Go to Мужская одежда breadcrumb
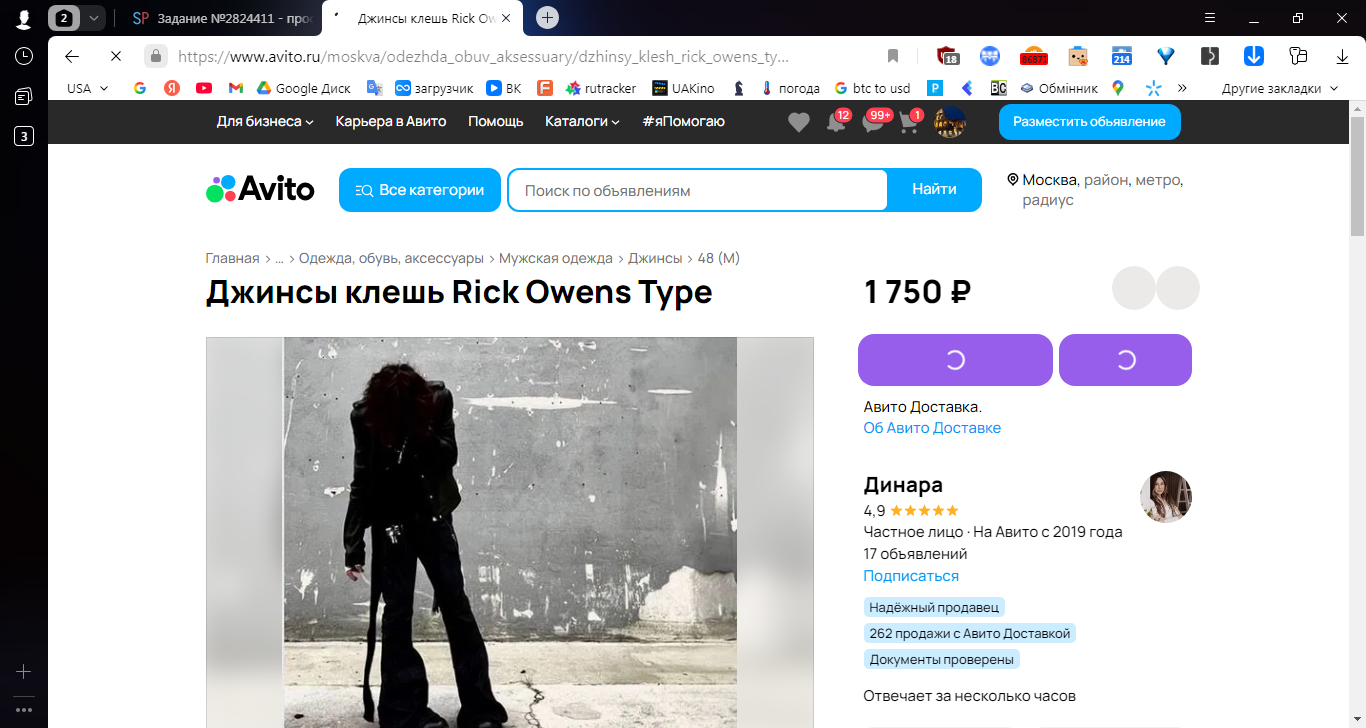 [x=556, y=258]
